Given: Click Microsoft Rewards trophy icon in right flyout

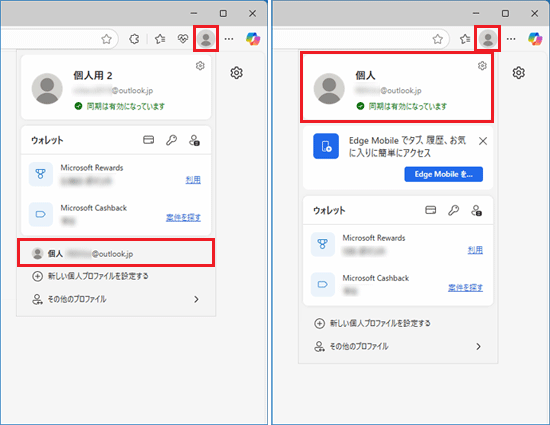Looking at the screenshot, I should tap(323, 244).
